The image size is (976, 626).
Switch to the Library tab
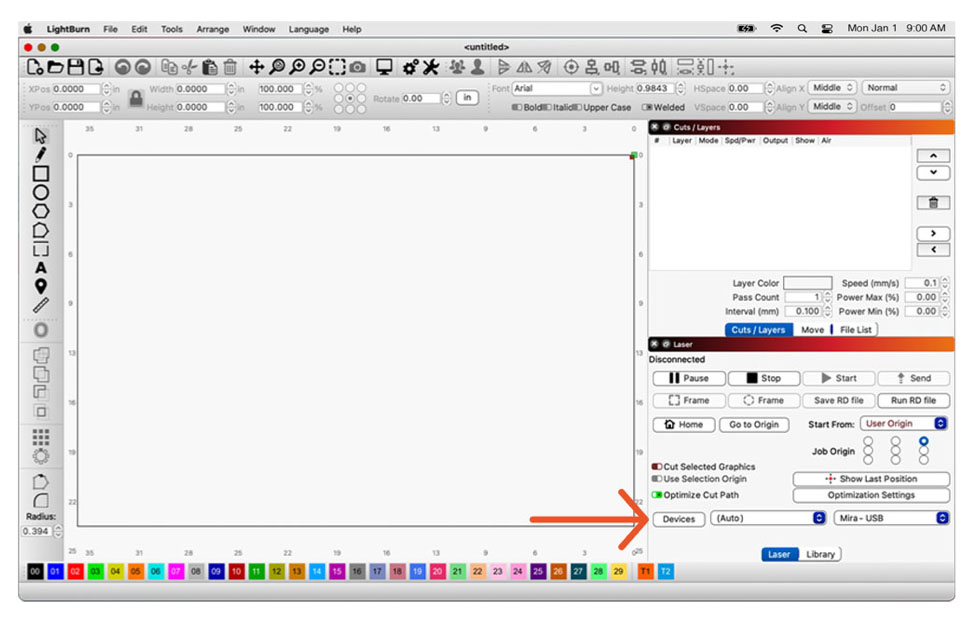(x=820, y=554)
